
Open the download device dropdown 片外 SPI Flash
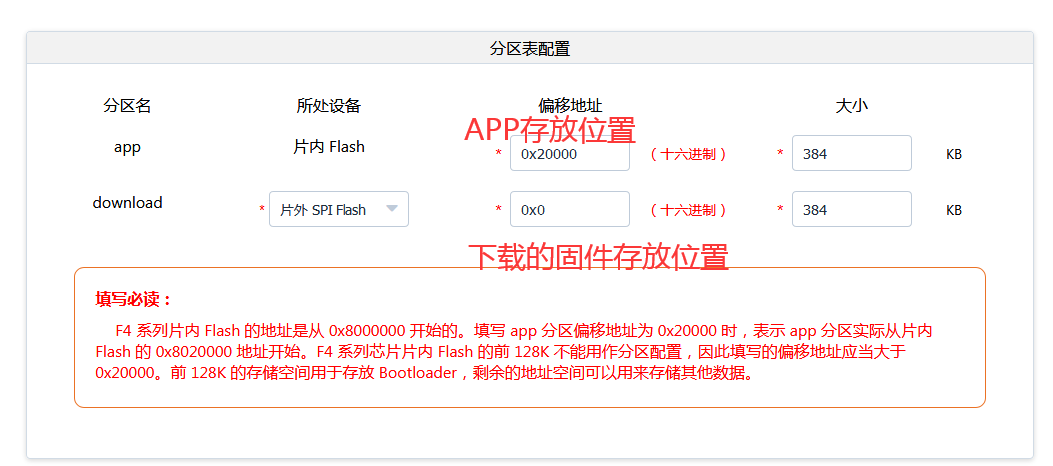(x=338, y=209)
